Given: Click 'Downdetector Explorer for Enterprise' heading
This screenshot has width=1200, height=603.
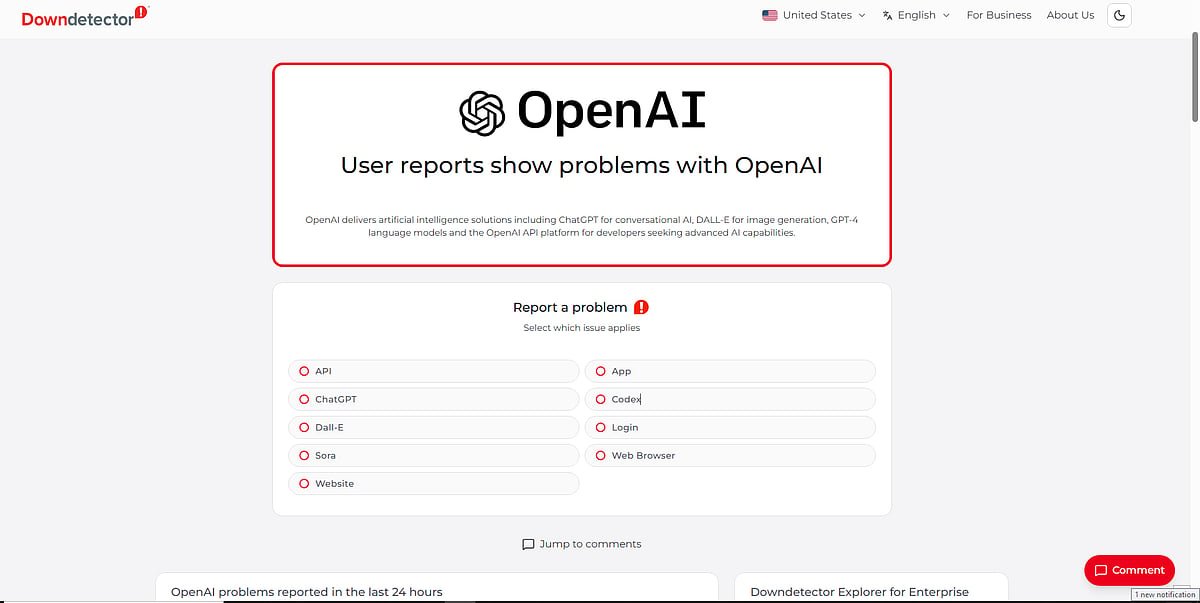Looking at the screenshot, I should pos(860,592).
